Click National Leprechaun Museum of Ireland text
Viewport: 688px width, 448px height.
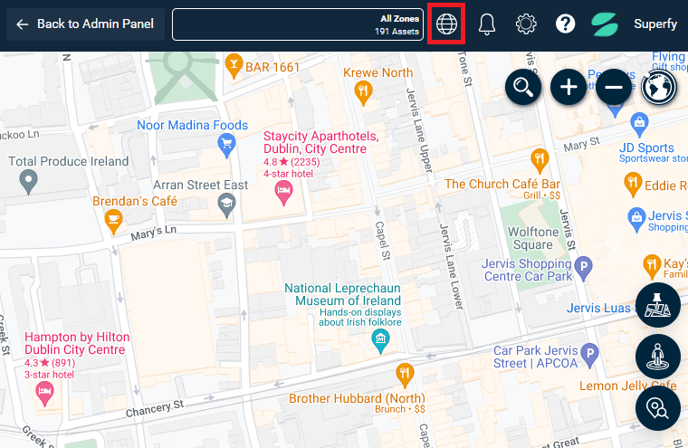(x=343, y=294)
